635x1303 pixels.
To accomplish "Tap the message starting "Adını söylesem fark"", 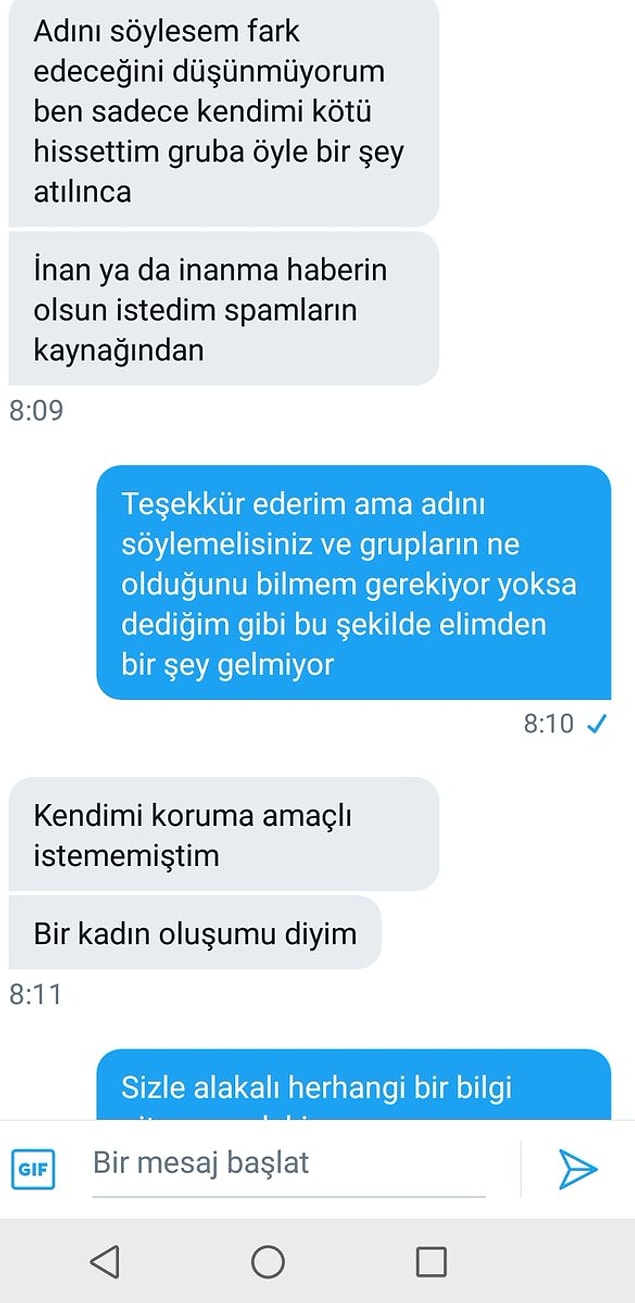I will click(x=224, y=112).
